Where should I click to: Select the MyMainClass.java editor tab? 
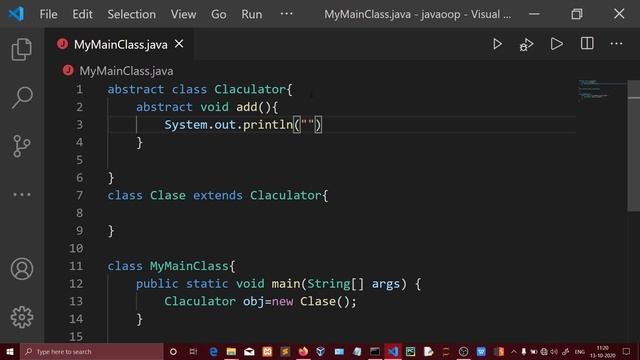pos(120,44)
